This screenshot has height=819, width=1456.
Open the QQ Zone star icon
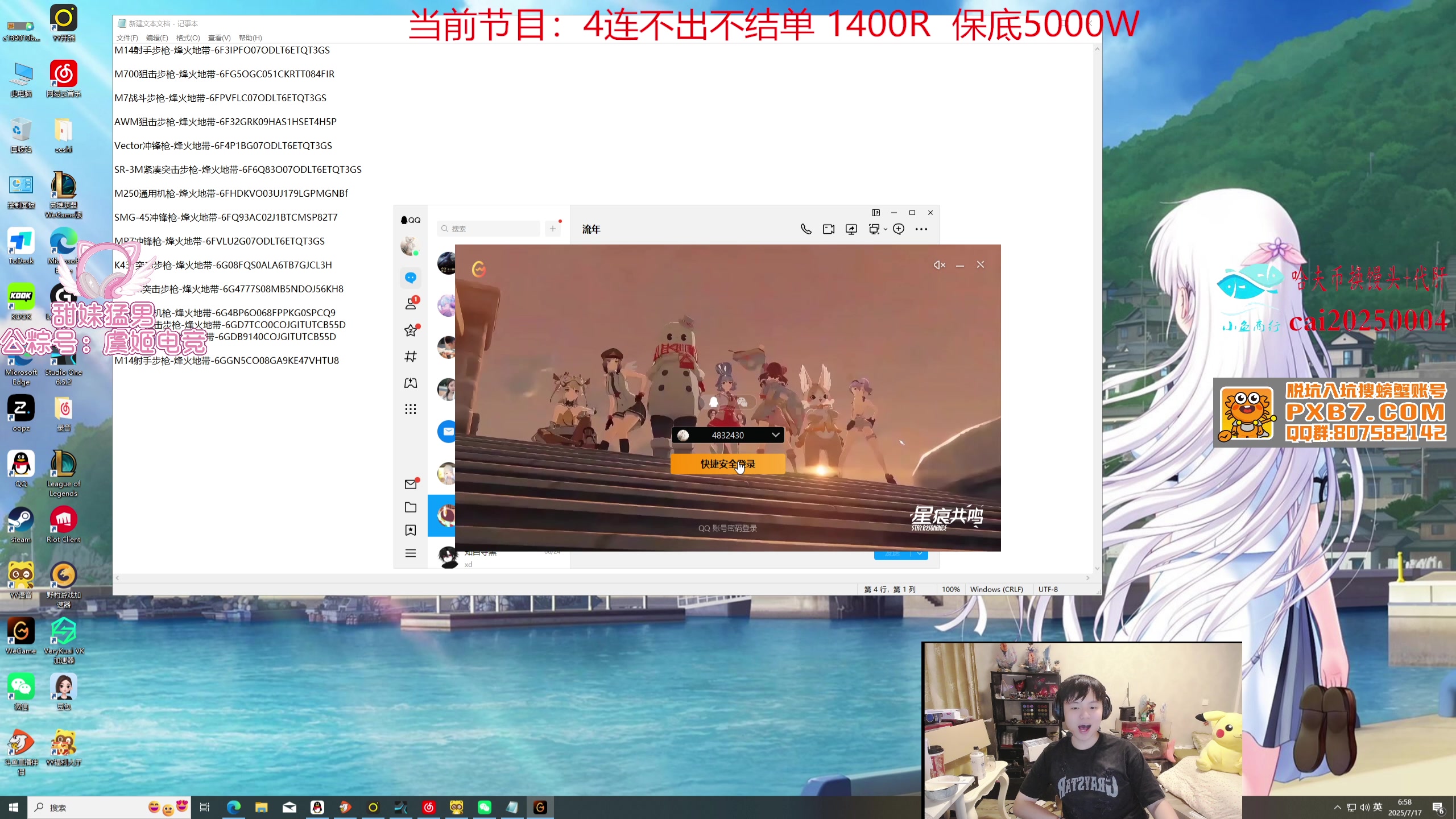(411, 330)
